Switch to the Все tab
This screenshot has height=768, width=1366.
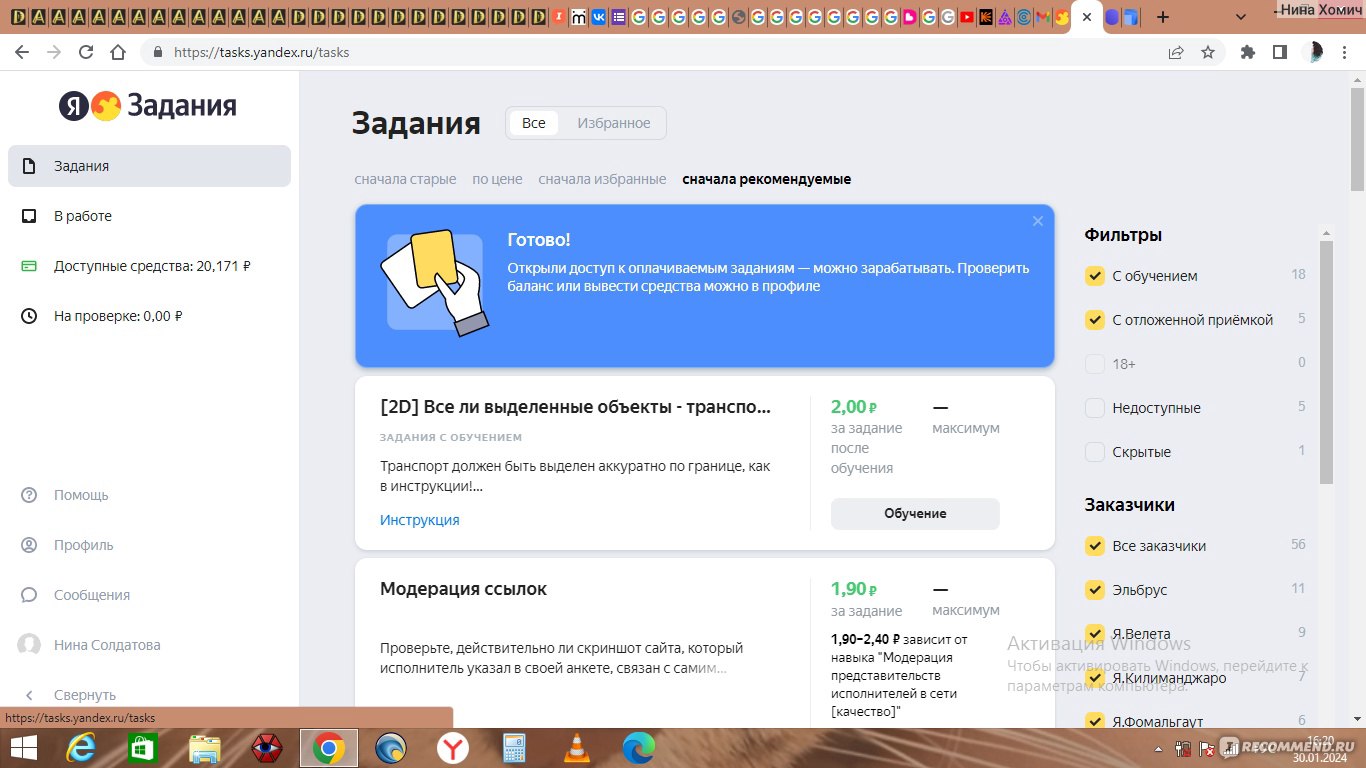[534, 123]
